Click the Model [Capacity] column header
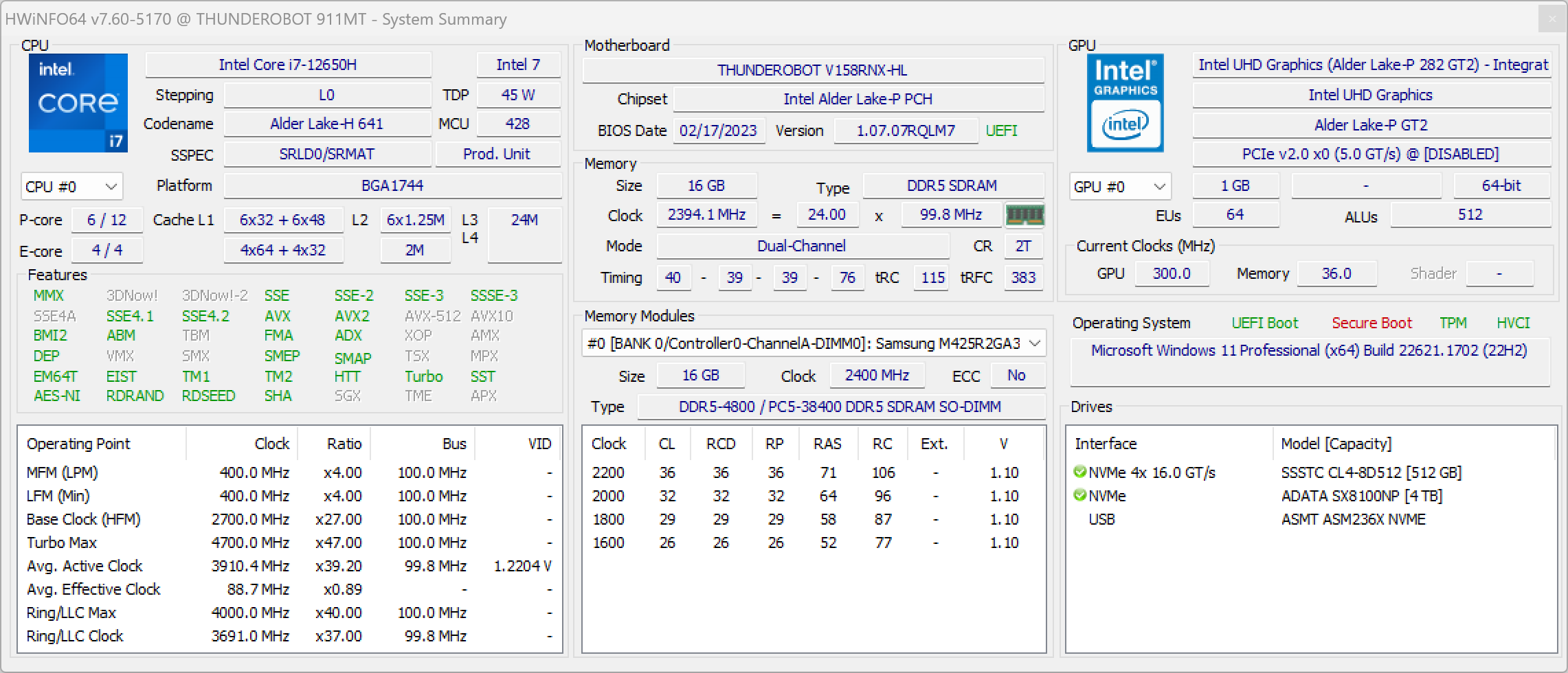 click(x=1336, y=444)
